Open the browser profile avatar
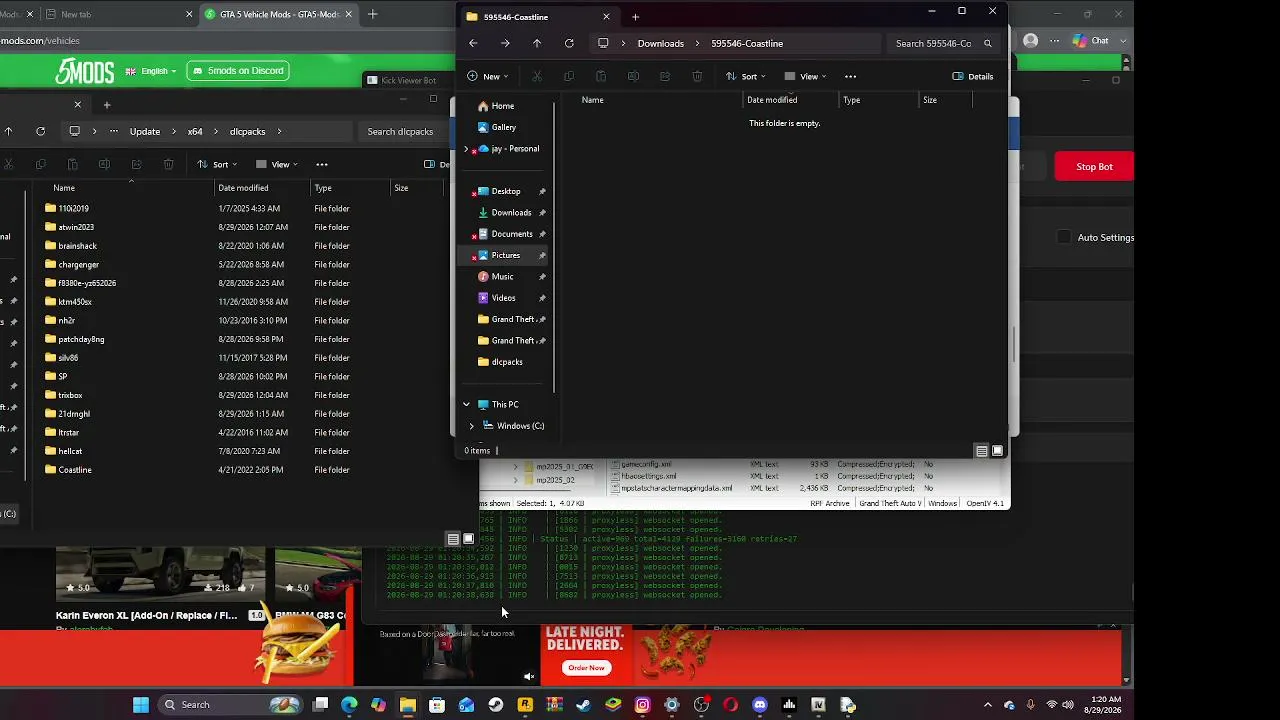Image resolution: width=1280 pixels, height=720 pixels. click(1030, 41)
